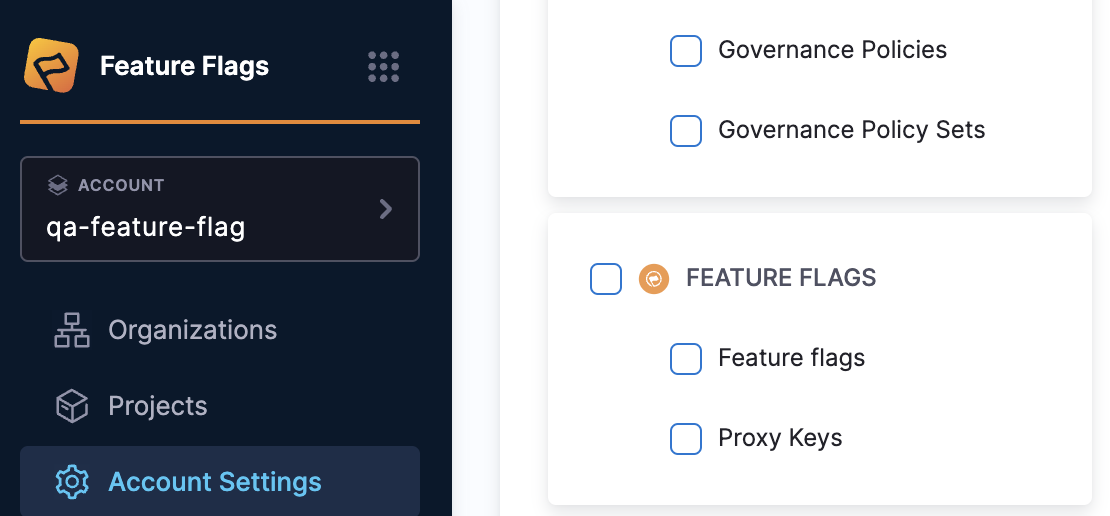Click the orange Feature Flags section icon
The image size is (1110, 516).
tap(654, 278)
